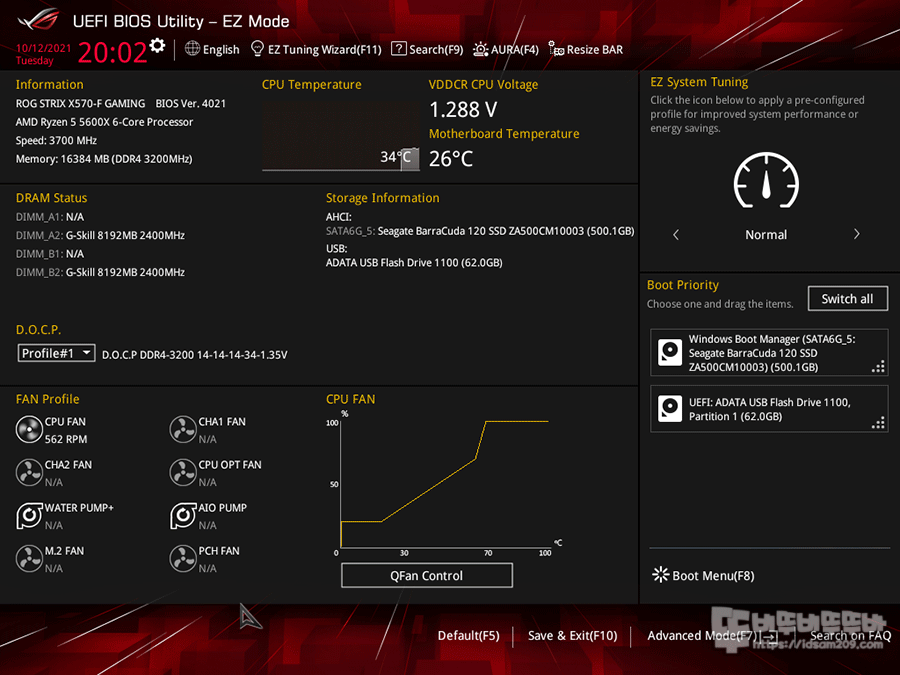Click DIMM_A2 G-Skill 8192MB entry

(100, 235)
